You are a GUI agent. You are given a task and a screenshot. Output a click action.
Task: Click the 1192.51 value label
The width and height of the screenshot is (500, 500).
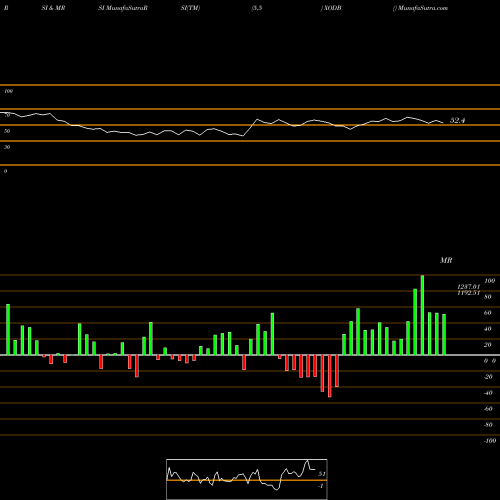pos(468,293)
